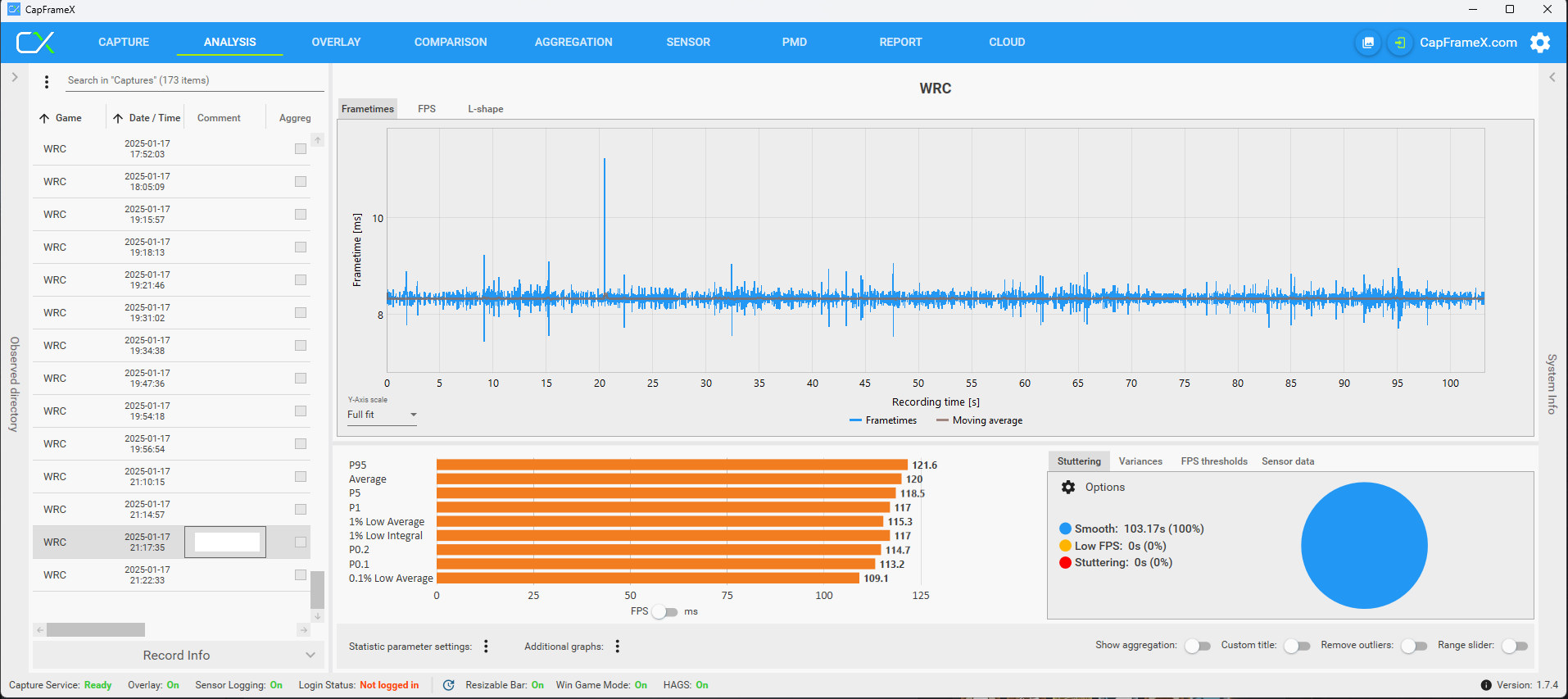This screenshot has height=699, width=1568.
Task: Toggle the FPS/ms unit switch
Action: click(x=665, y=612)
